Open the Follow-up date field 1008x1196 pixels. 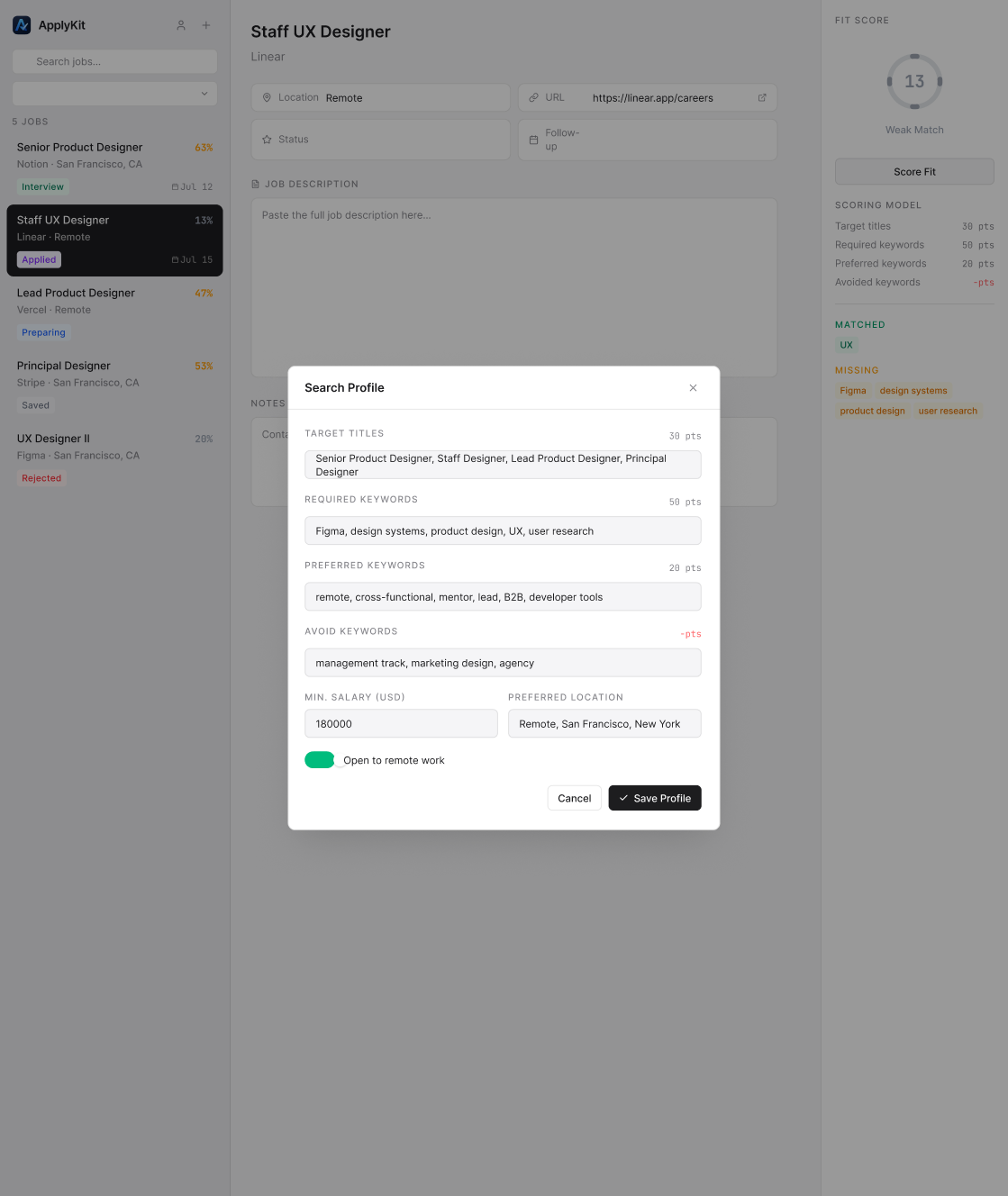(x=647, y=140)
